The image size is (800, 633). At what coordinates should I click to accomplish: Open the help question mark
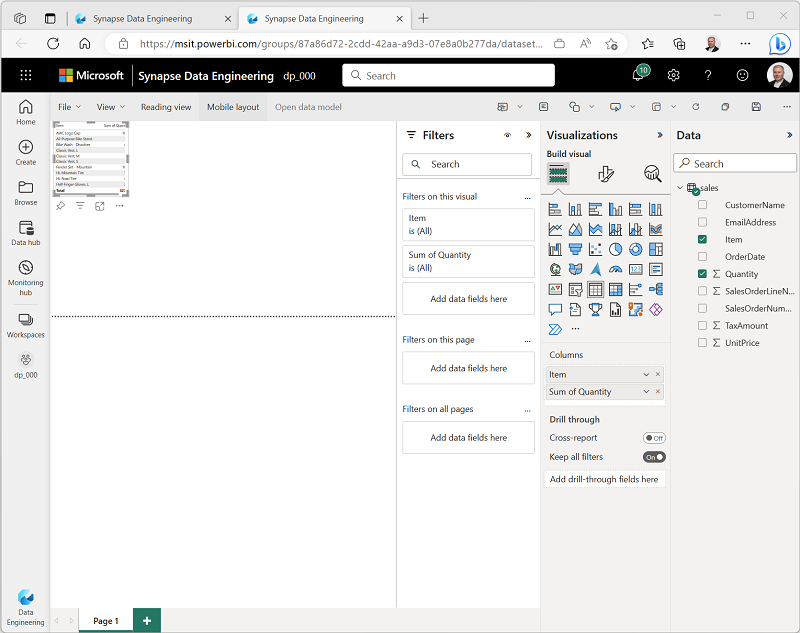pyautogui.click(x=708, y=75)
